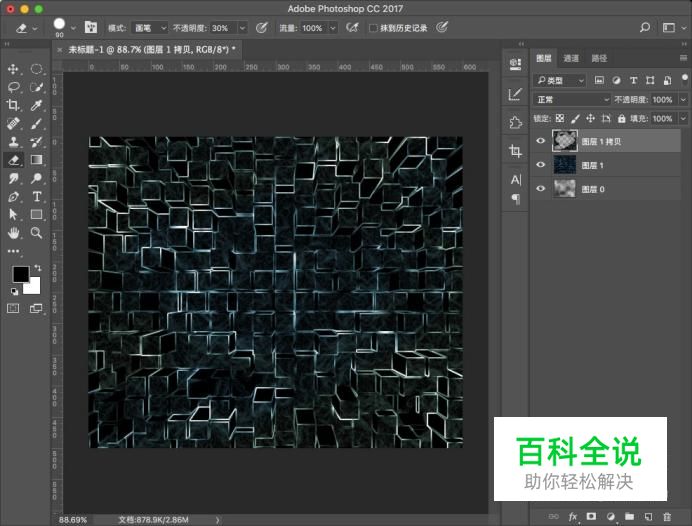Switch to the Channels tab

pyautogui.click(x=571, y=58)
